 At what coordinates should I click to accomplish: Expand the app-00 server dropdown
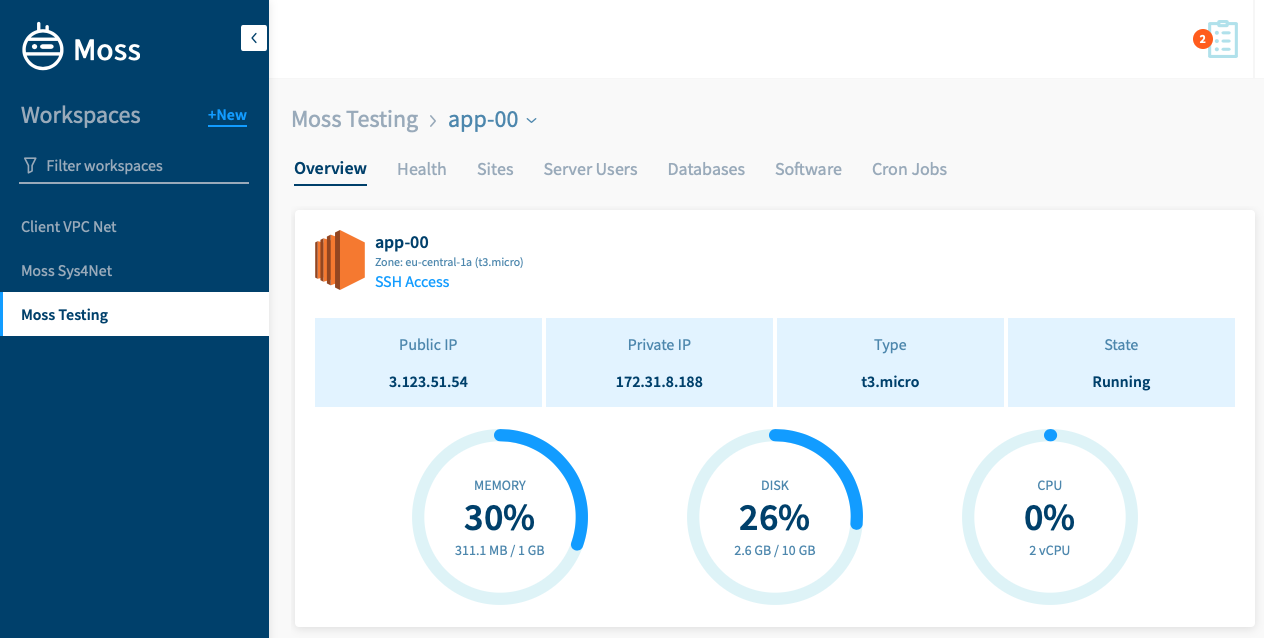492,119
